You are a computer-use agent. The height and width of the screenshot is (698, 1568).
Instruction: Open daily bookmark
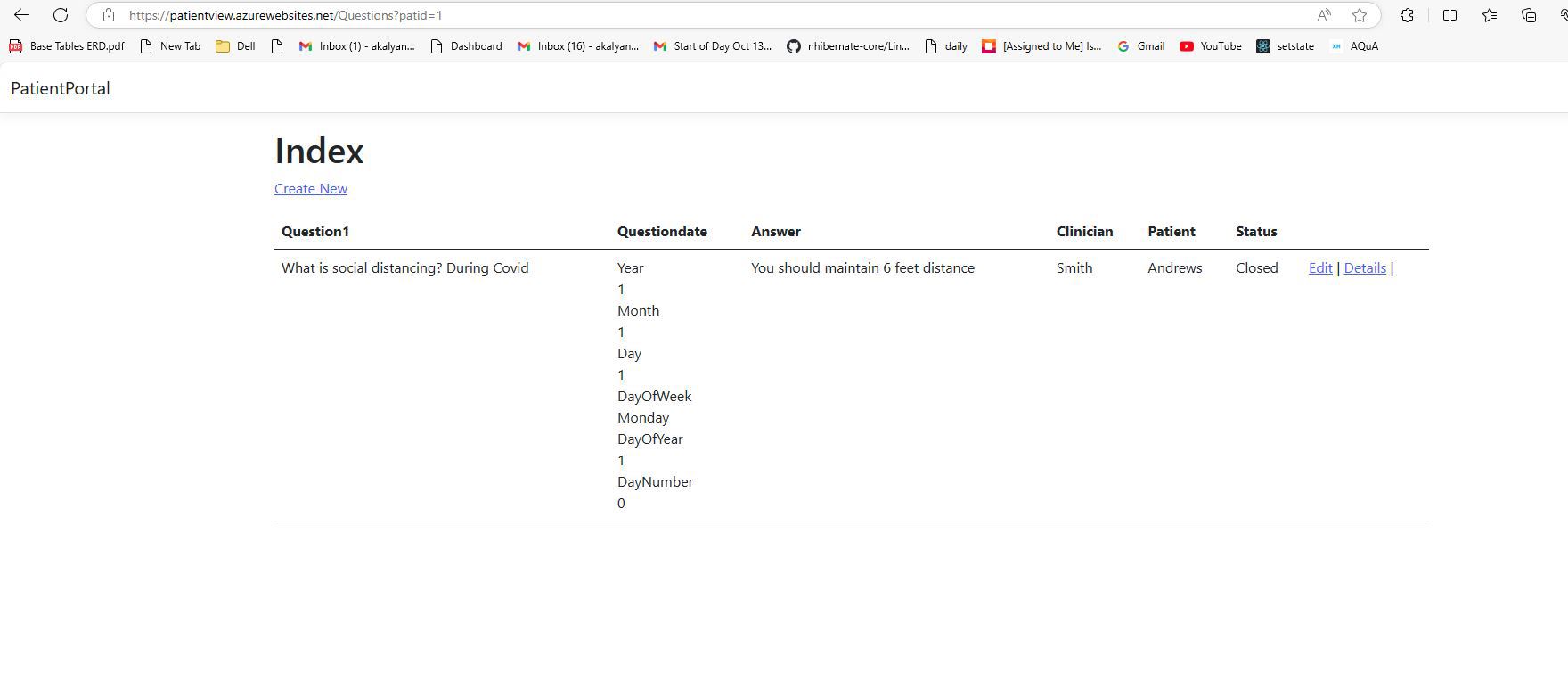(x=946, y=46)
